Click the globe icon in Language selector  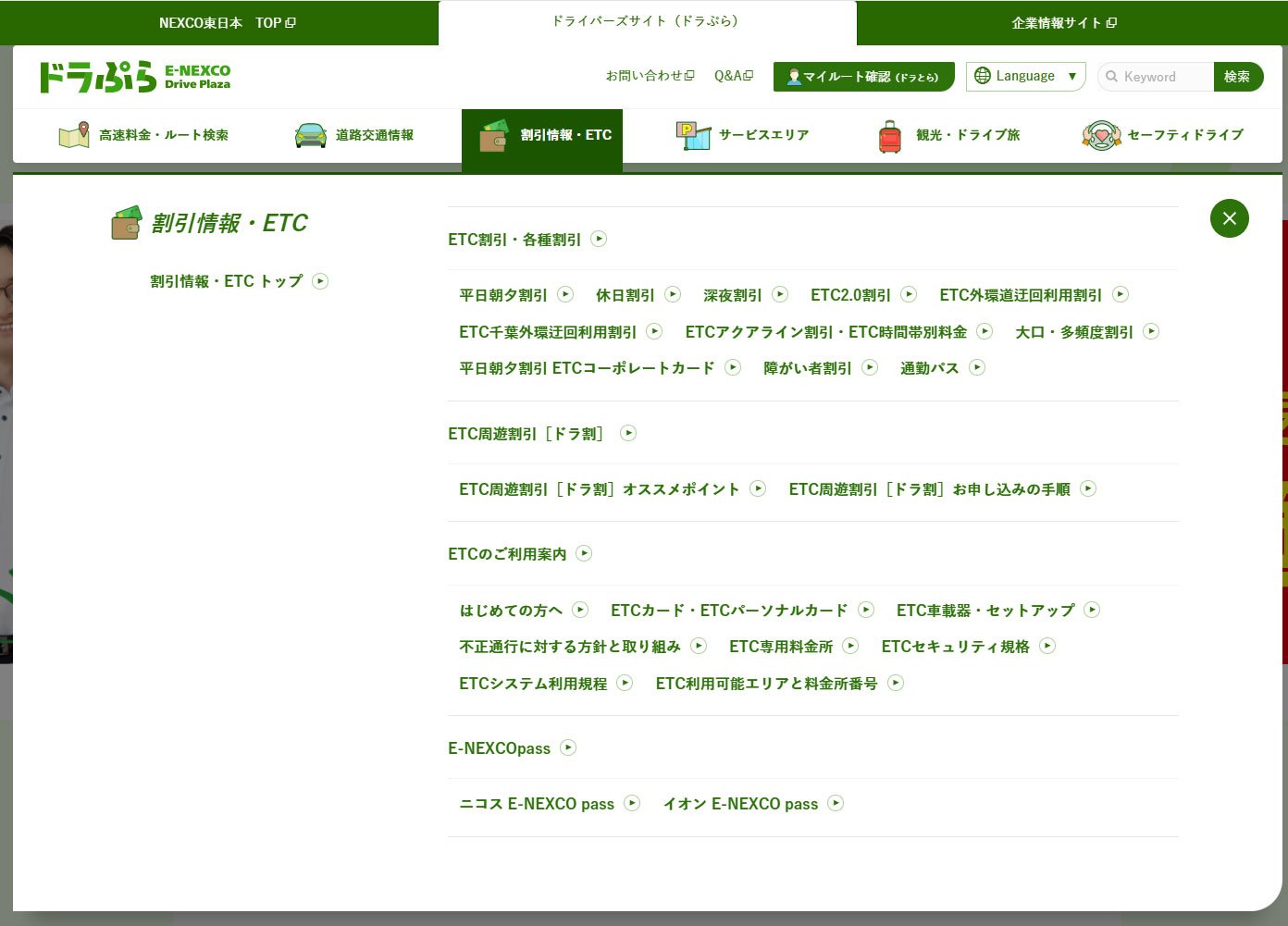983,76
